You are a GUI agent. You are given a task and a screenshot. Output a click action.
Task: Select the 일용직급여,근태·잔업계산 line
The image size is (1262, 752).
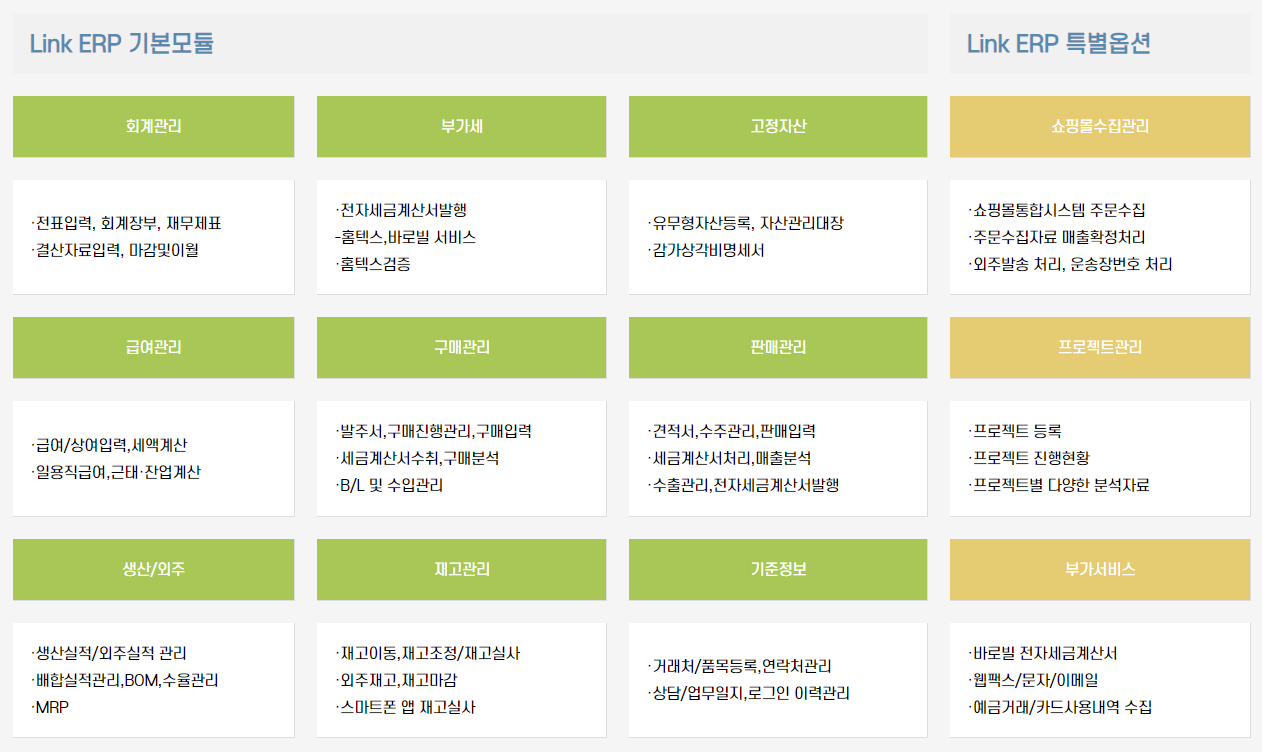pos(115,472)
